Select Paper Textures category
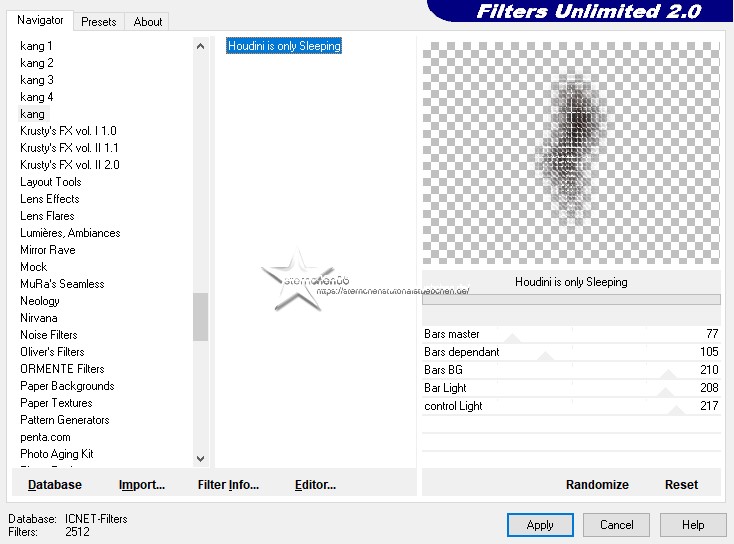Image resolution: width=734 pixels, height=544 pixels. [x=56, y=403]
